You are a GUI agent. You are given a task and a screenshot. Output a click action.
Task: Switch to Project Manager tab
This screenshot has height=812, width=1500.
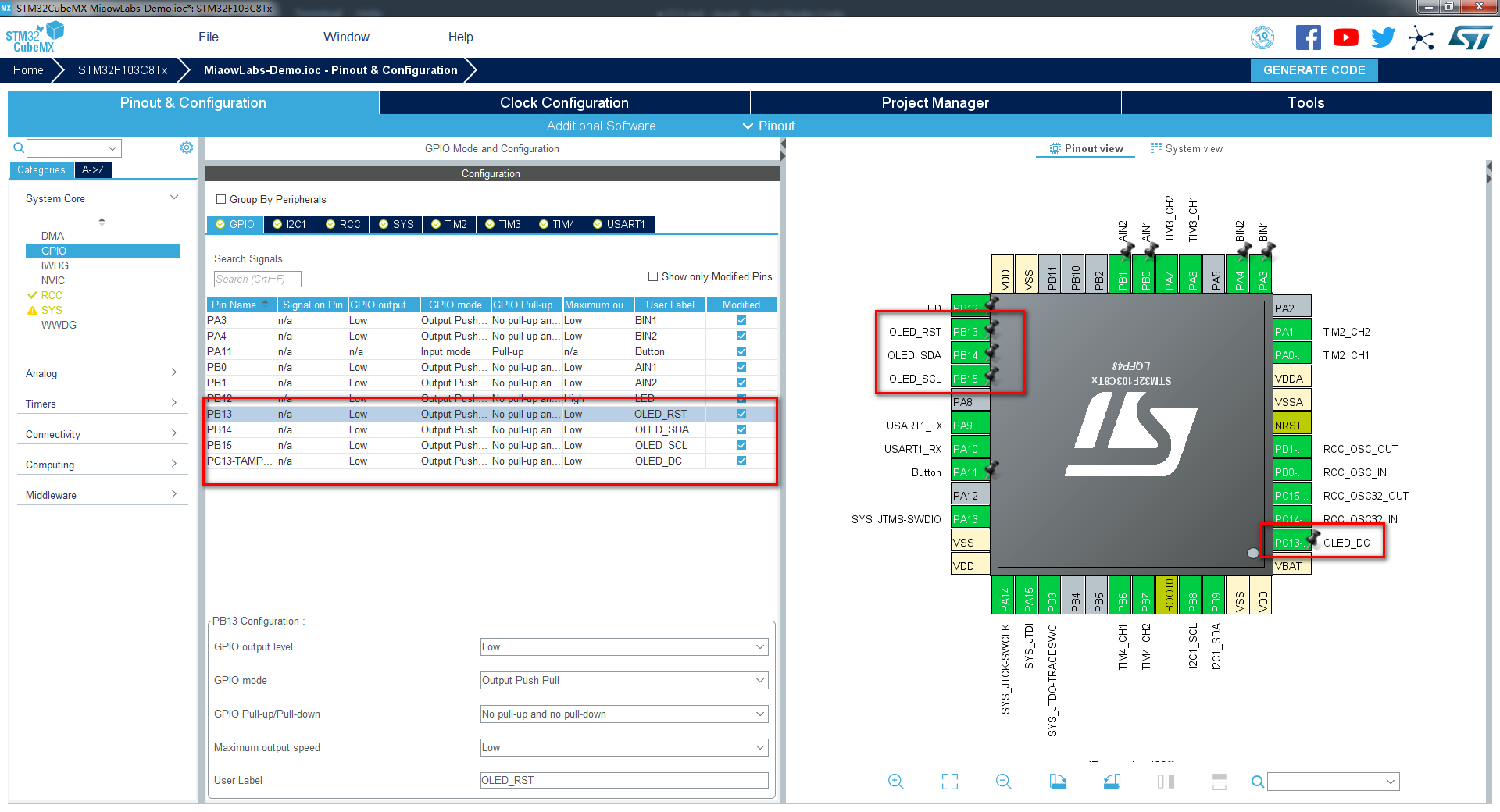coord(935,102)
